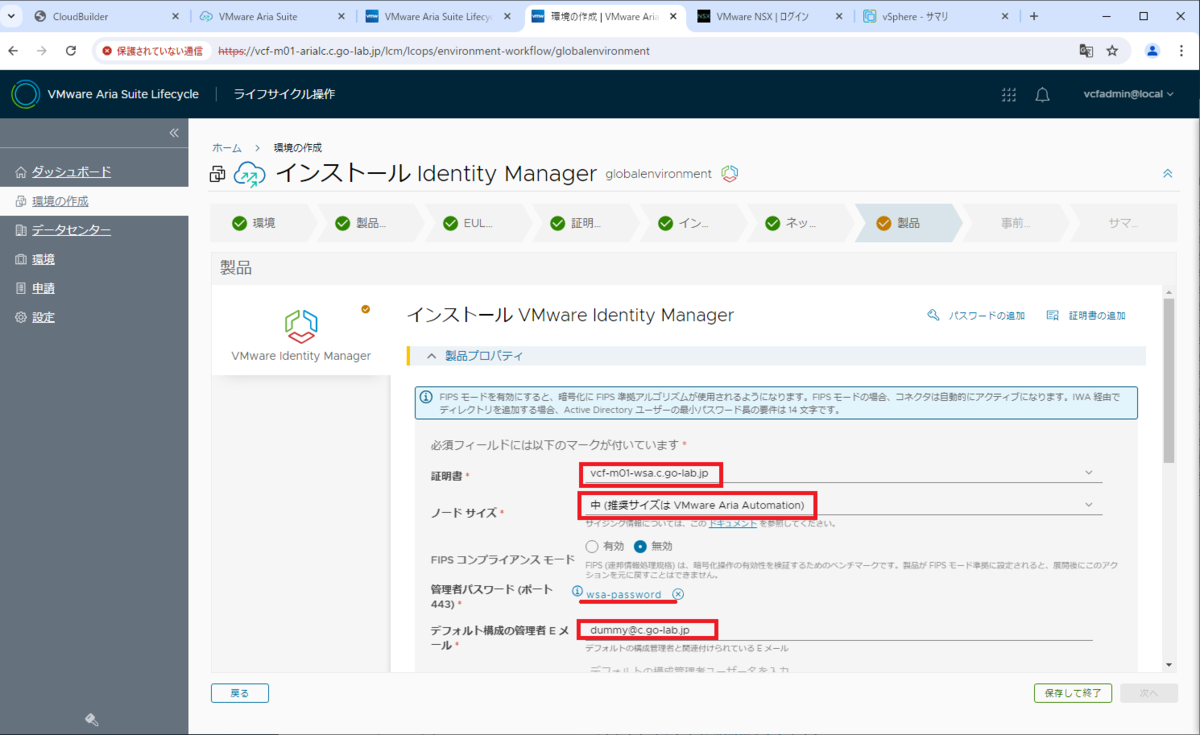Open the 証明書 dropdown

pos(841,473)
